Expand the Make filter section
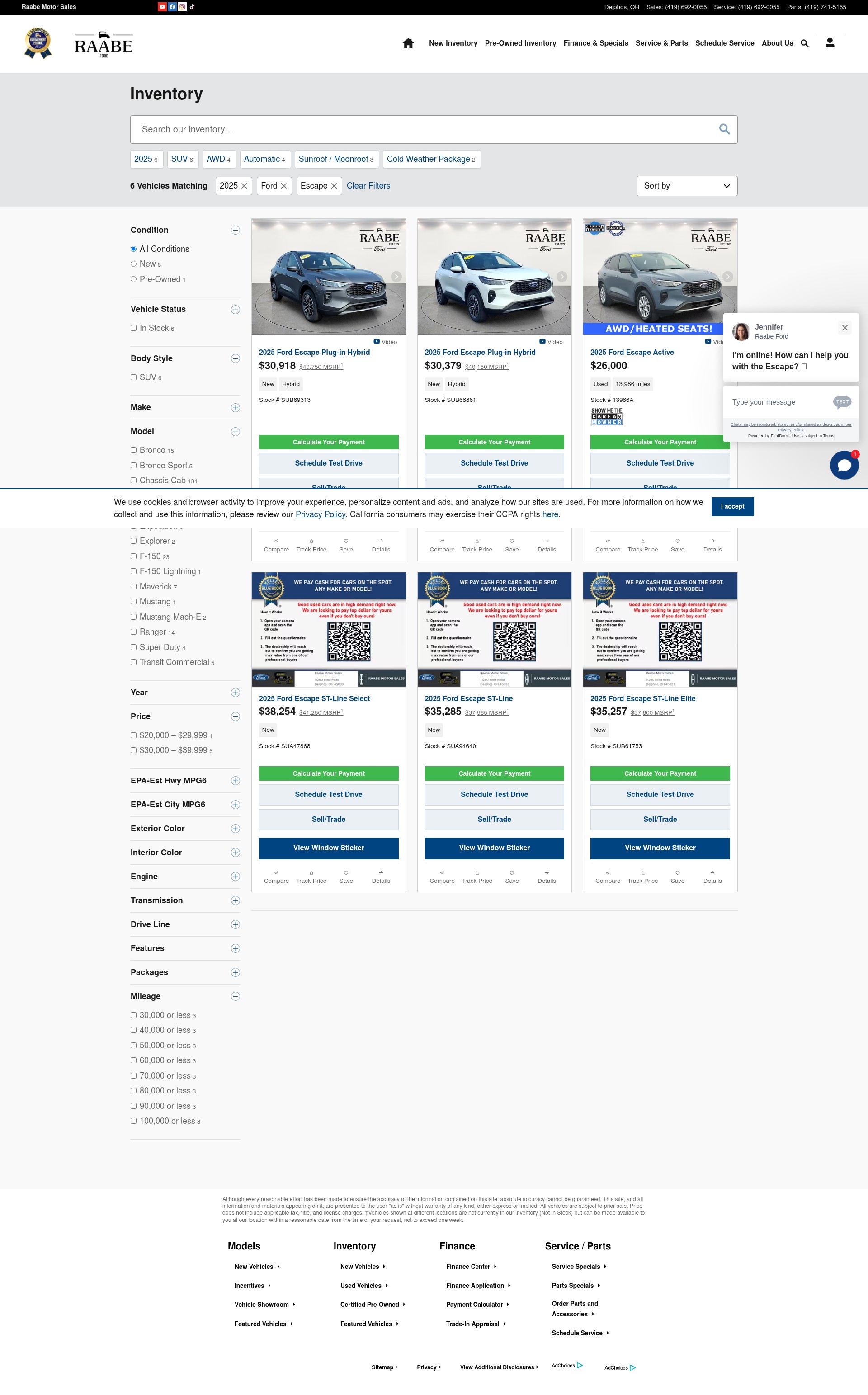Viewport: 868px width, 1395px height. (x=236, y=407)
